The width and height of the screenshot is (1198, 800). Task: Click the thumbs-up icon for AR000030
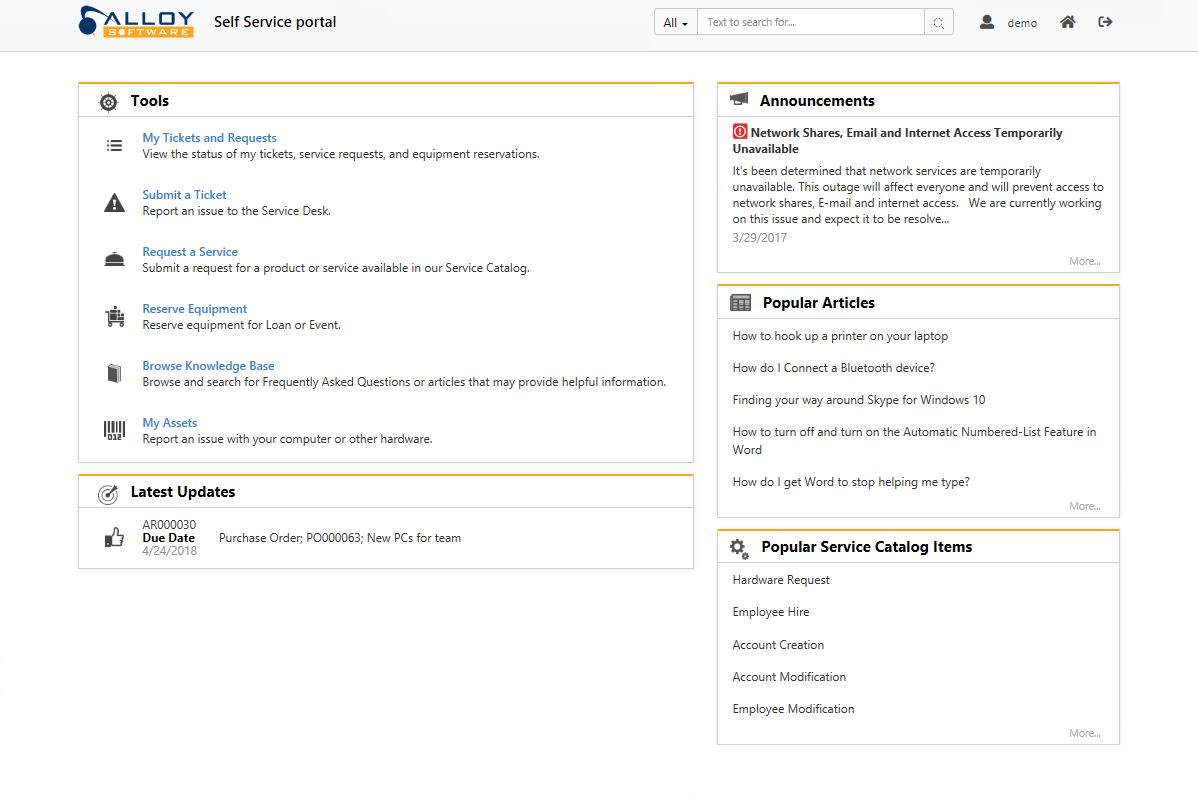point(114,537)
